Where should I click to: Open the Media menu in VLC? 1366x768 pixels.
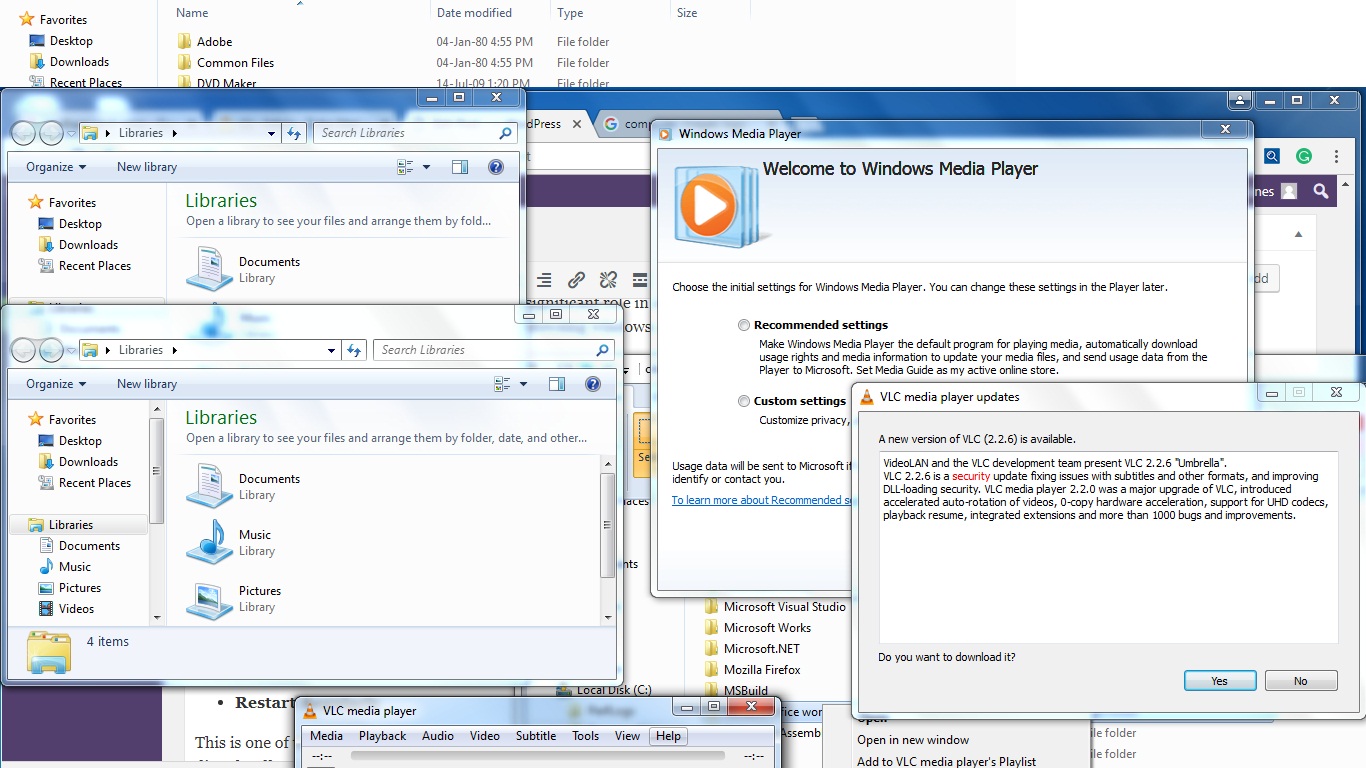[326, 736]
